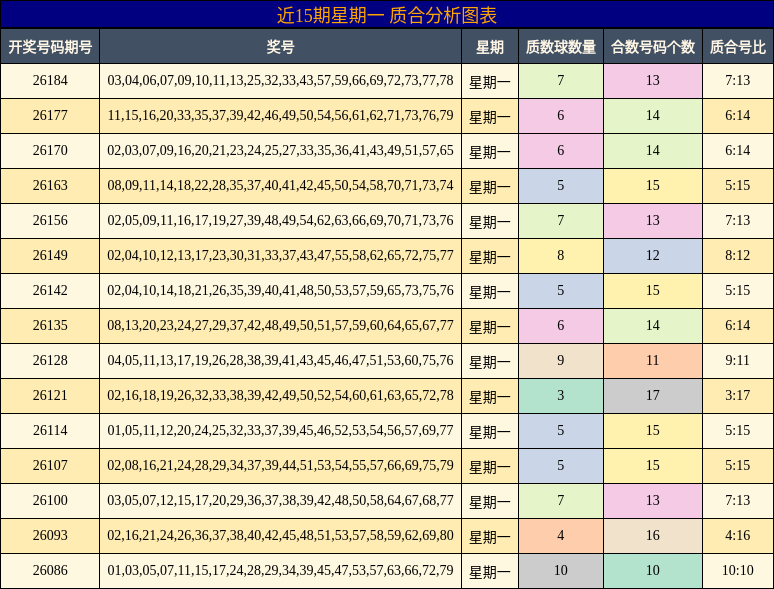Click the numbers row starting 01,05,11,12,20

(x=280, y=431)
